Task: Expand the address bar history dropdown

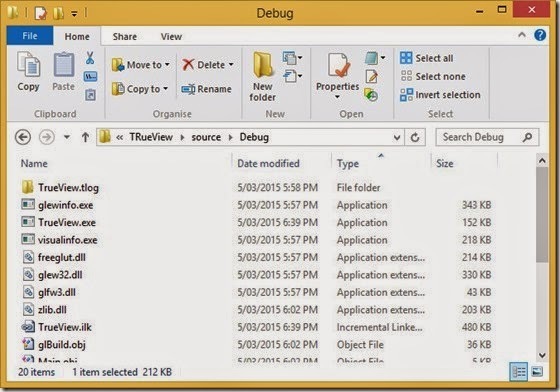Action: coord(396,137)
